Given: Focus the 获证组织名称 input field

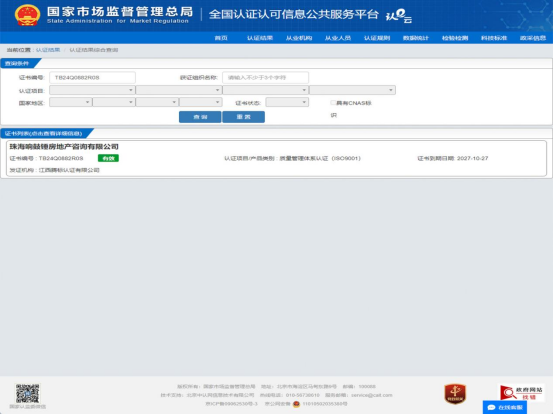Looking at the screenshot, I should [266, 78].
